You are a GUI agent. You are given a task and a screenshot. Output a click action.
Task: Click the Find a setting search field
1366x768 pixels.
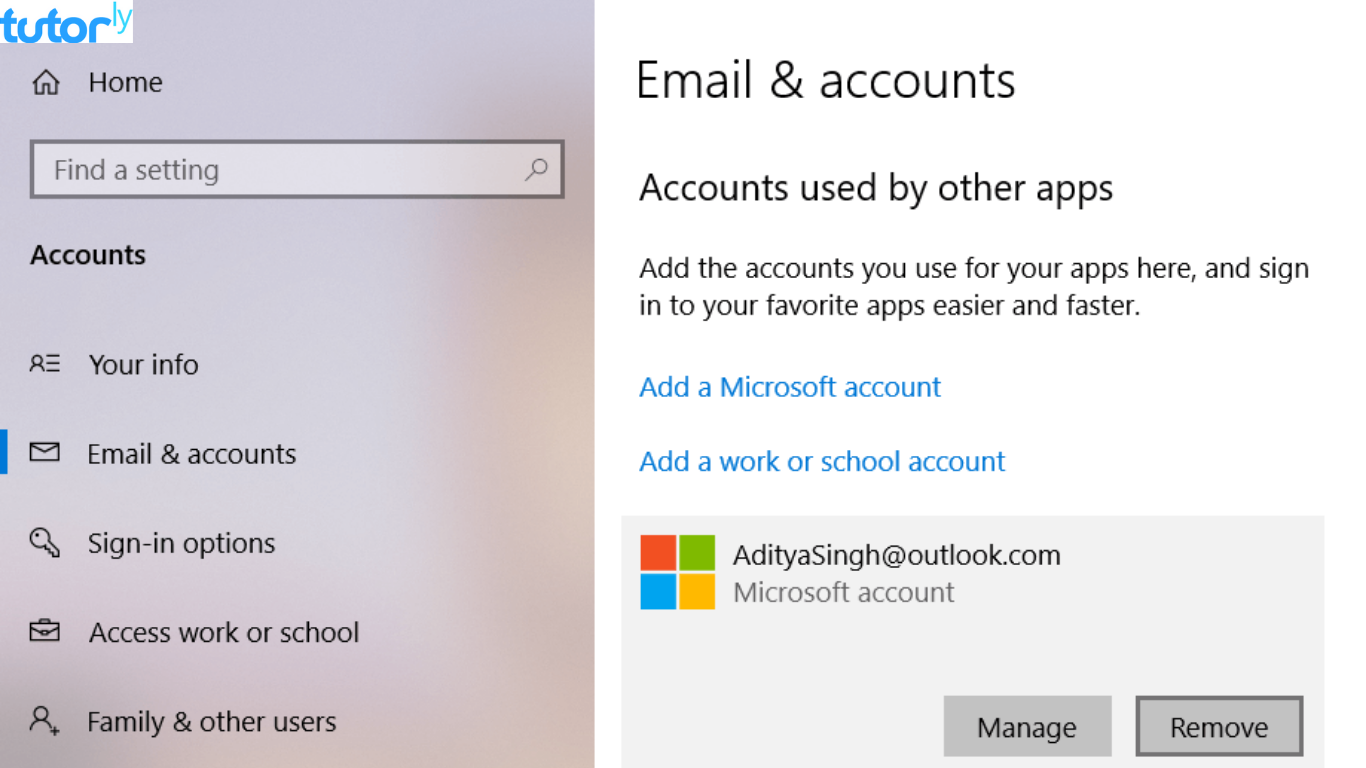point(280,169)
